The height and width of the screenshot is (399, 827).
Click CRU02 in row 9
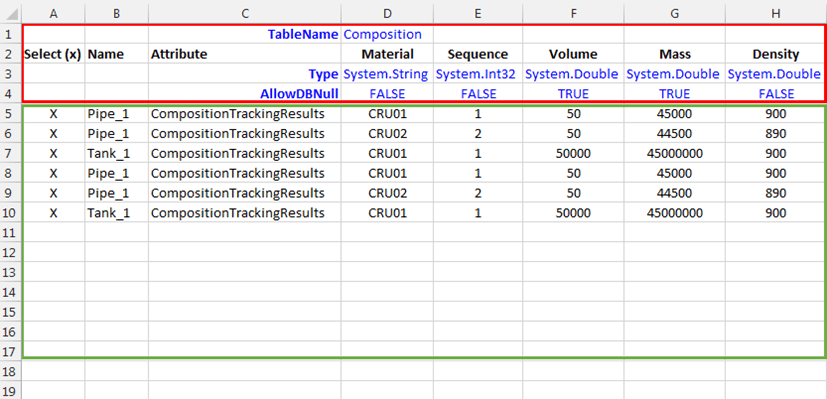tap(388, 193)
